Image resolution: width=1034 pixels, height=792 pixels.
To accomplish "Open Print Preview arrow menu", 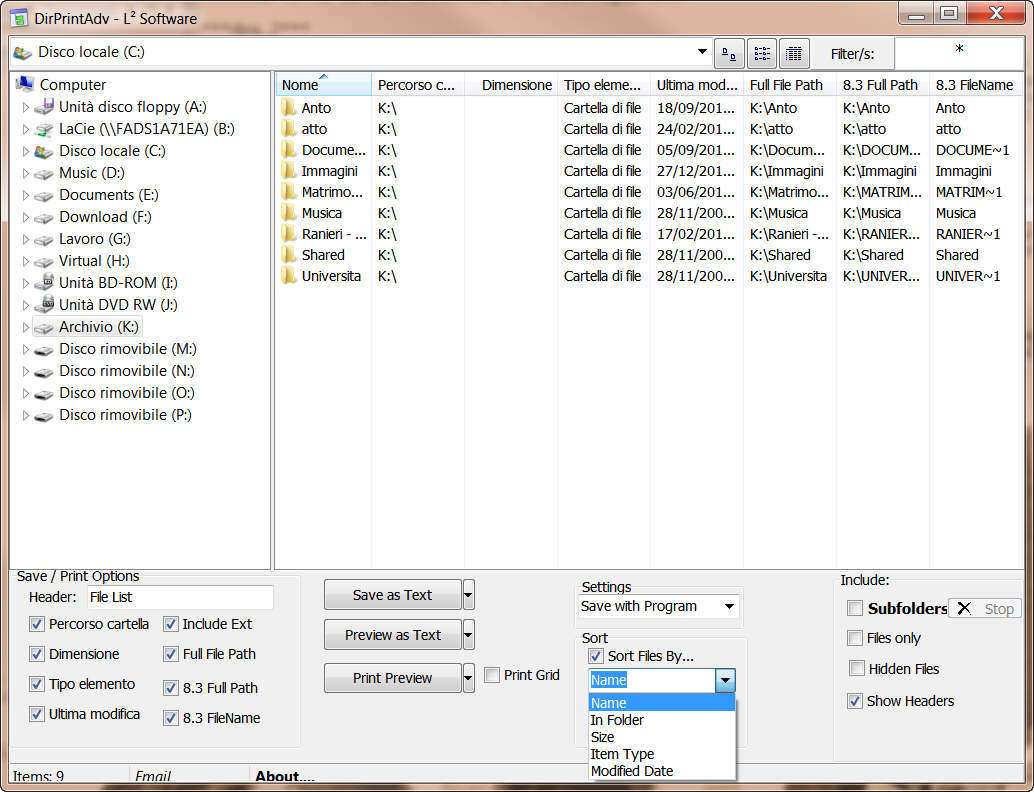I will (x=468, y=678).
